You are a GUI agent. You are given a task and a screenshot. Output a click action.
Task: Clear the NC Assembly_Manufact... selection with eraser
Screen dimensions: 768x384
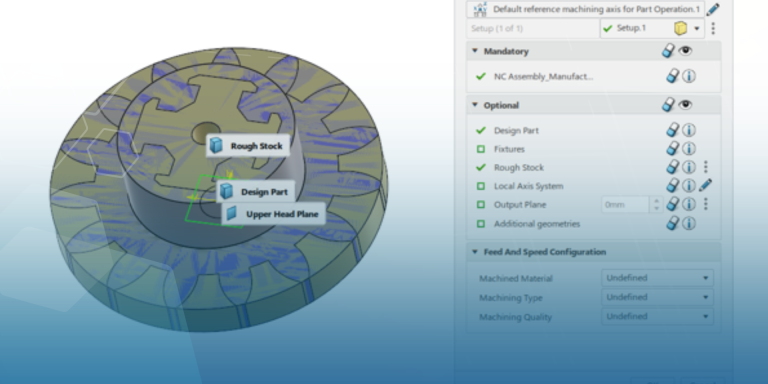click(x=673, y=76)
